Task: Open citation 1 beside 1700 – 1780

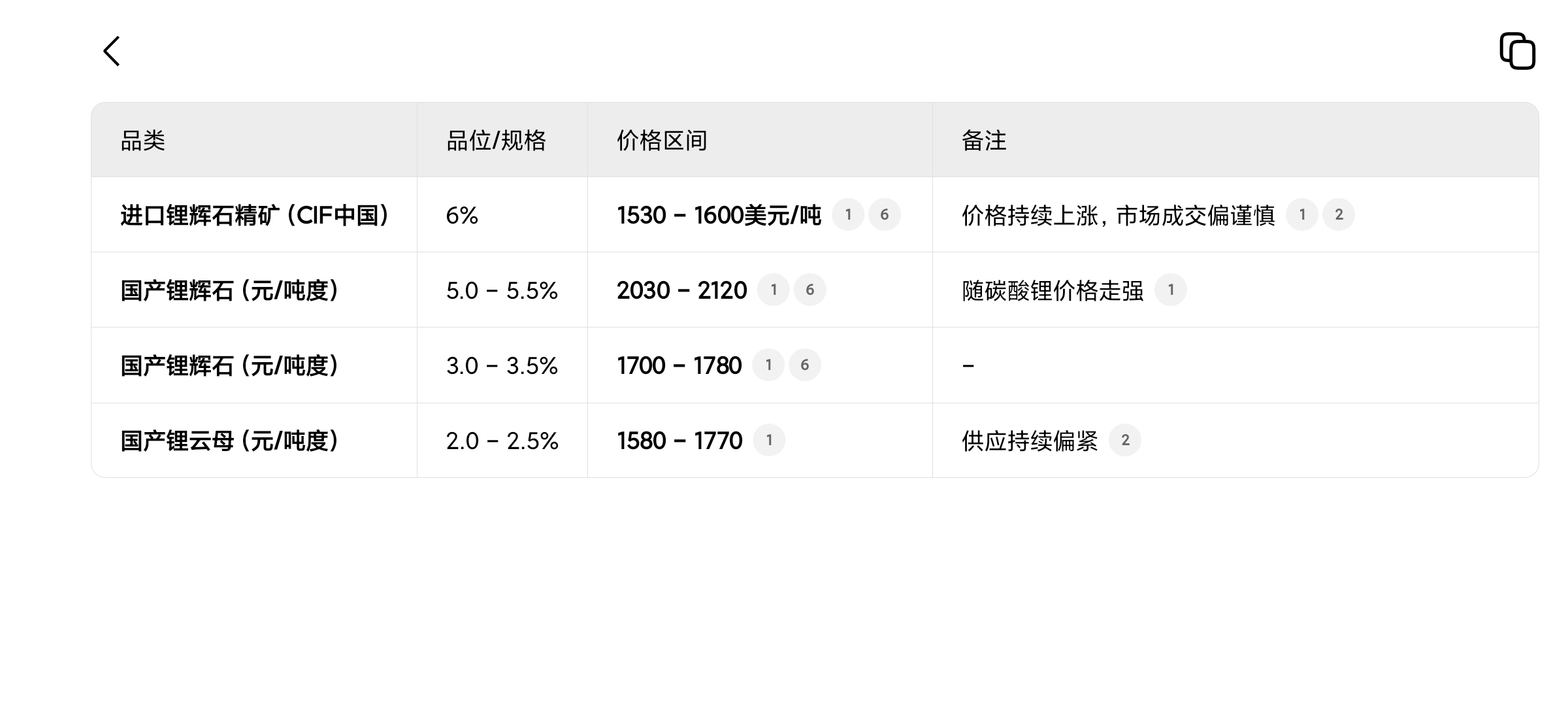Action: pos(768,365)
